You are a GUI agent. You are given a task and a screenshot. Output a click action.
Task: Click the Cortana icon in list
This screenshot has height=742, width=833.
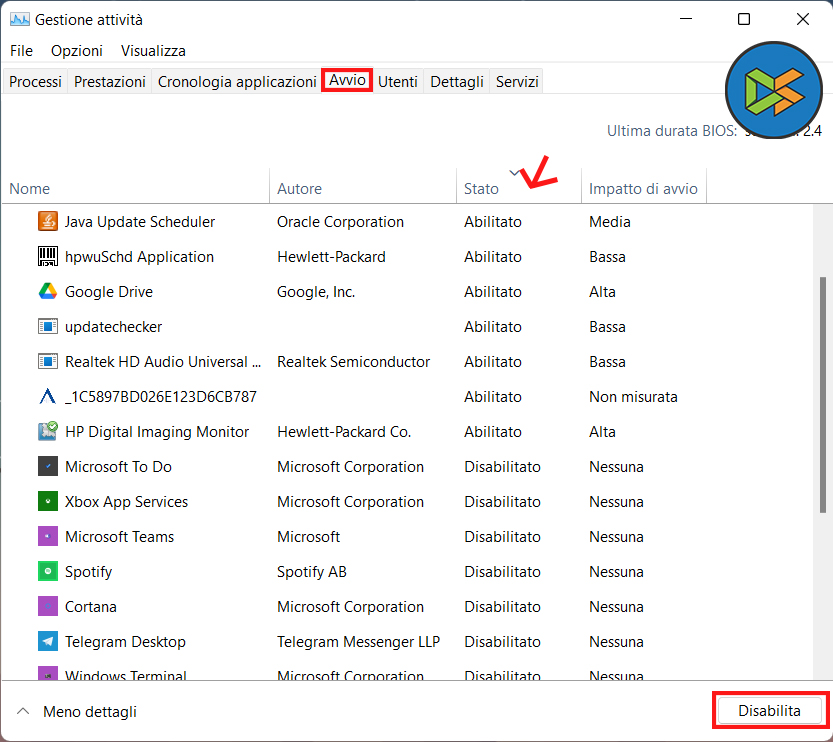click(x=48, y=607)
